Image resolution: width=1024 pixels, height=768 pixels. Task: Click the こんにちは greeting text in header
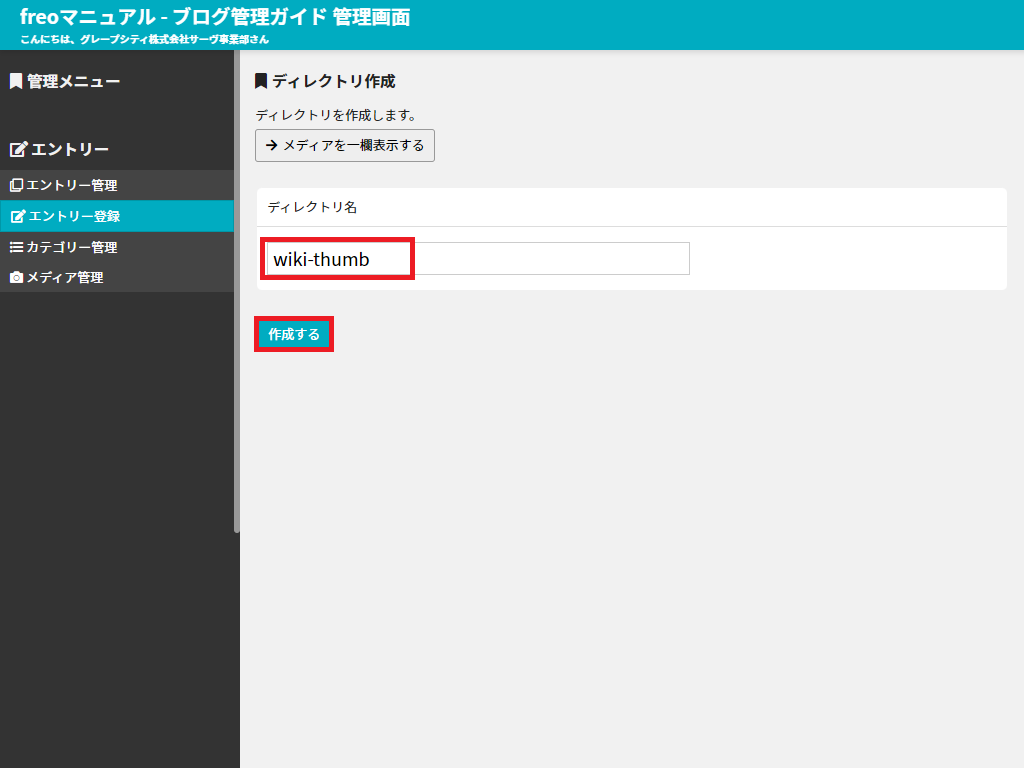(x=144, y=39)
